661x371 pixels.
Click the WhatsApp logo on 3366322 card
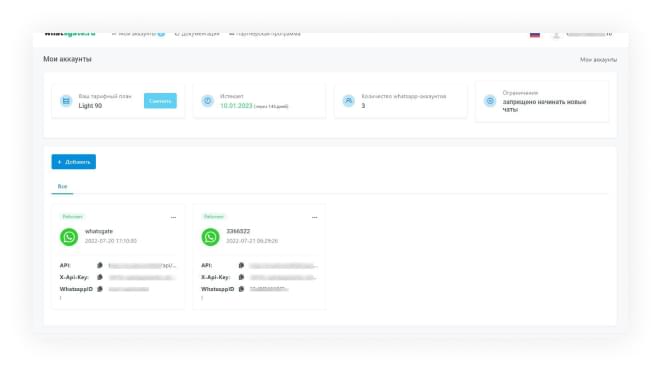pos(210,237)
